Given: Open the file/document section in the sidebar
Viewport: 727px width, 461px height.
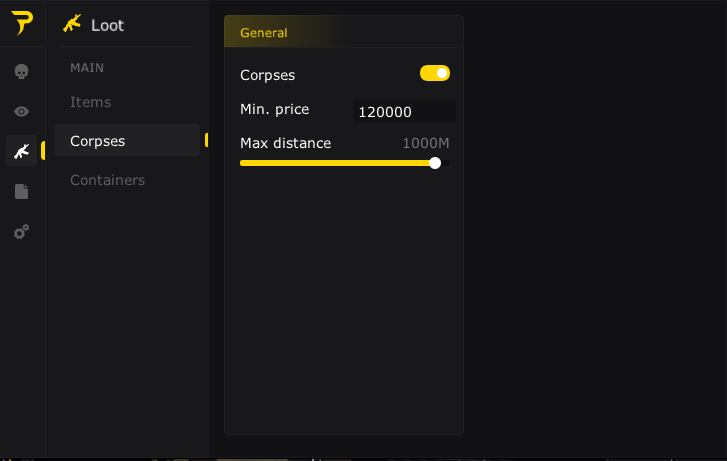Looking at the screenshot, I should (22, 191).
